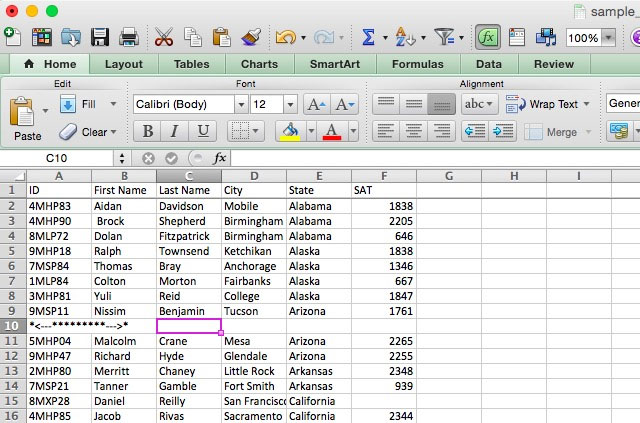Open the Clear options dropdown arrow
This screenshot has height=423, width=640.
[x=113, y=132]
